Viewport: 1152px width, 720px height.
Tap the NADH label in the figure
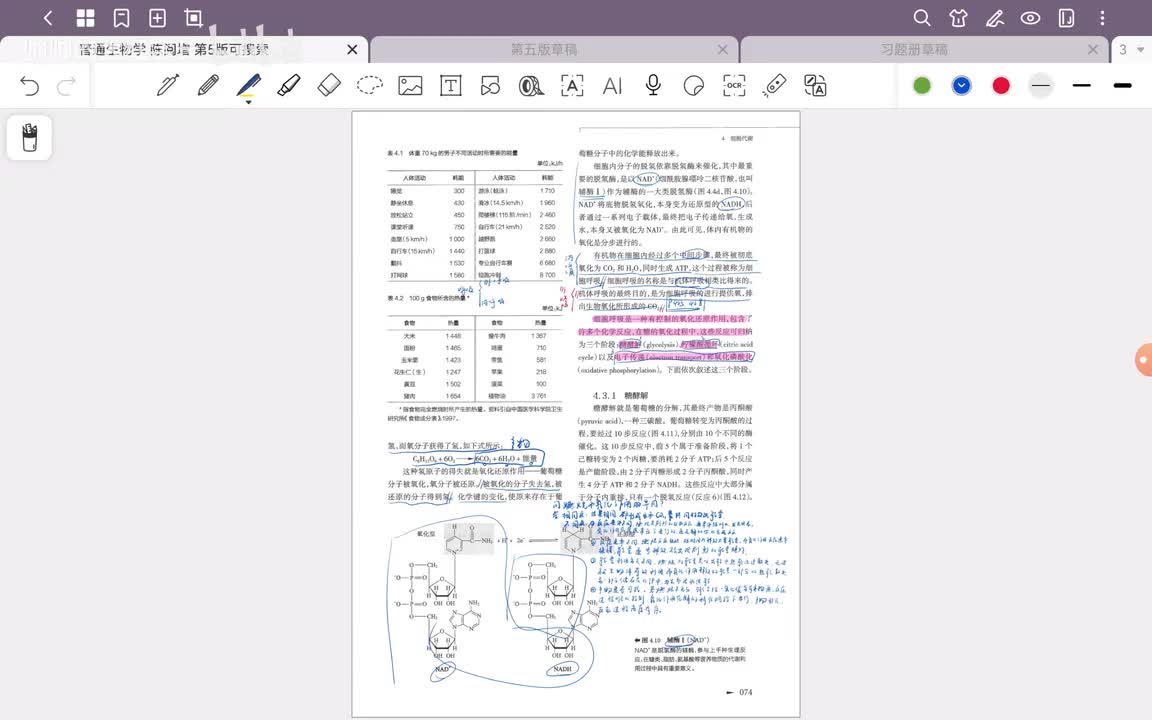pos(562,669)
